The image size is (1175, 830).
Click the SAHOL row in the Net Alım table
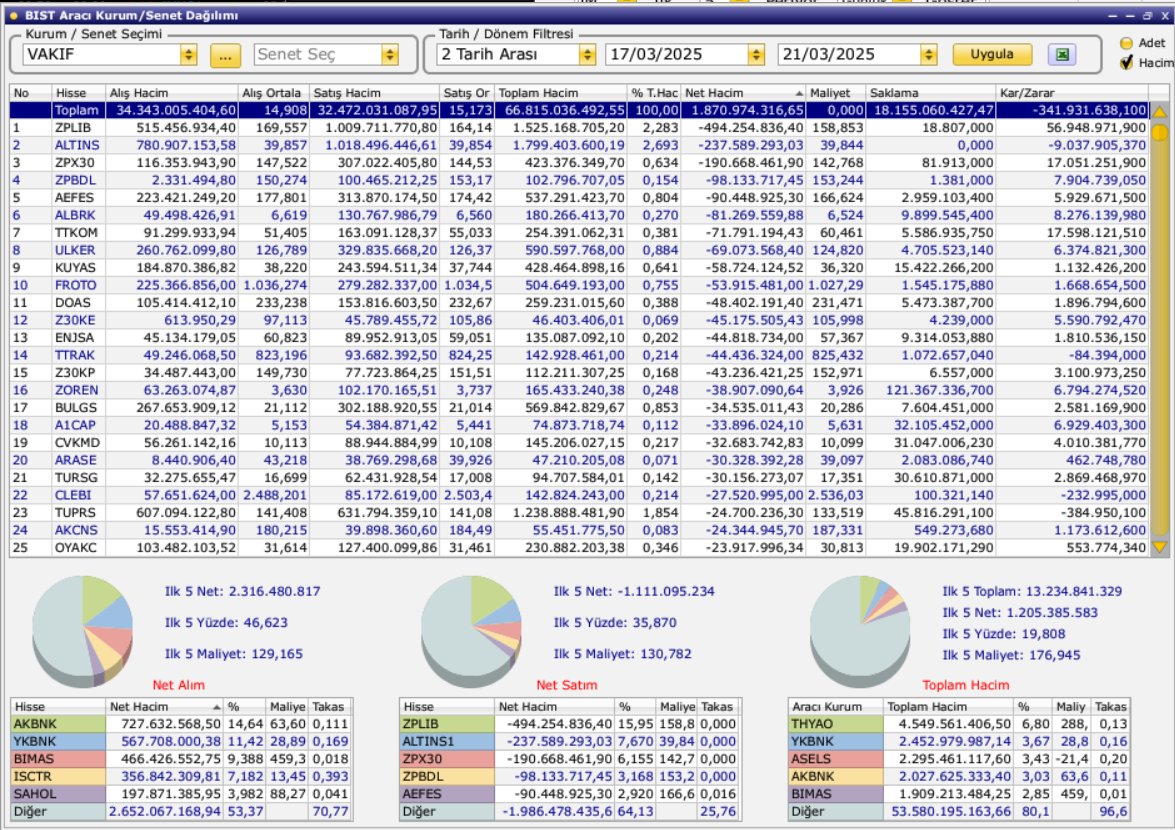(x=181, y=794)
